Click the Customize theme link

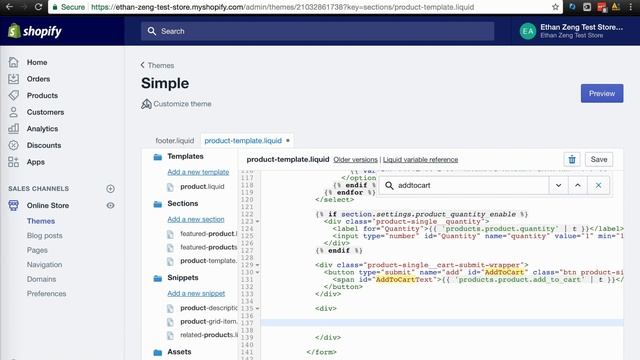pyautogui.click(x=176, y=104)
